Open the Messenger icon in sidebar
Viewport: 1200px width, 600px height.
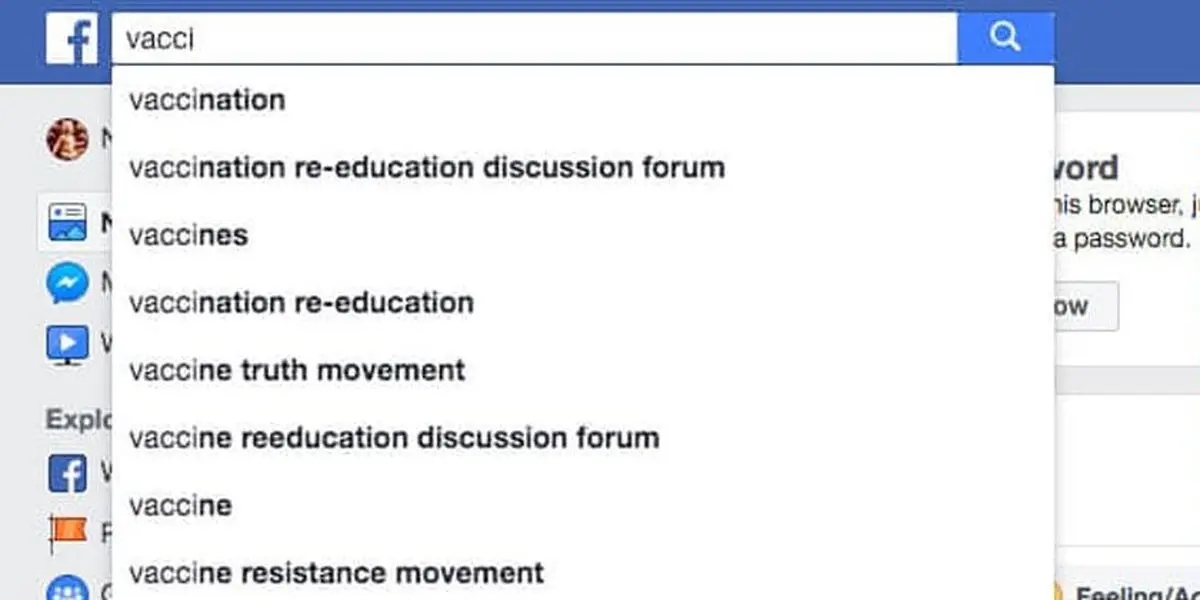pyautogui.click(x=68, y=284)
